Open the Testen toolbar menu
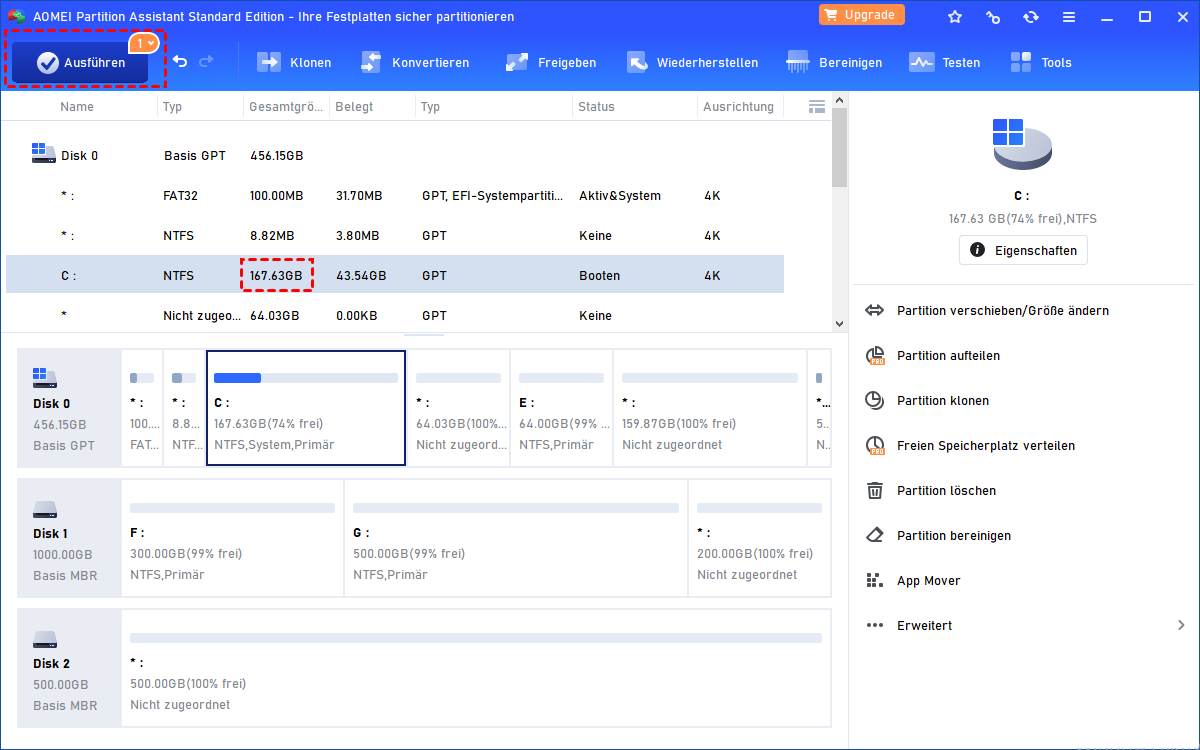The width and height of the screenshot is (1200, 750). pos(944,62)
